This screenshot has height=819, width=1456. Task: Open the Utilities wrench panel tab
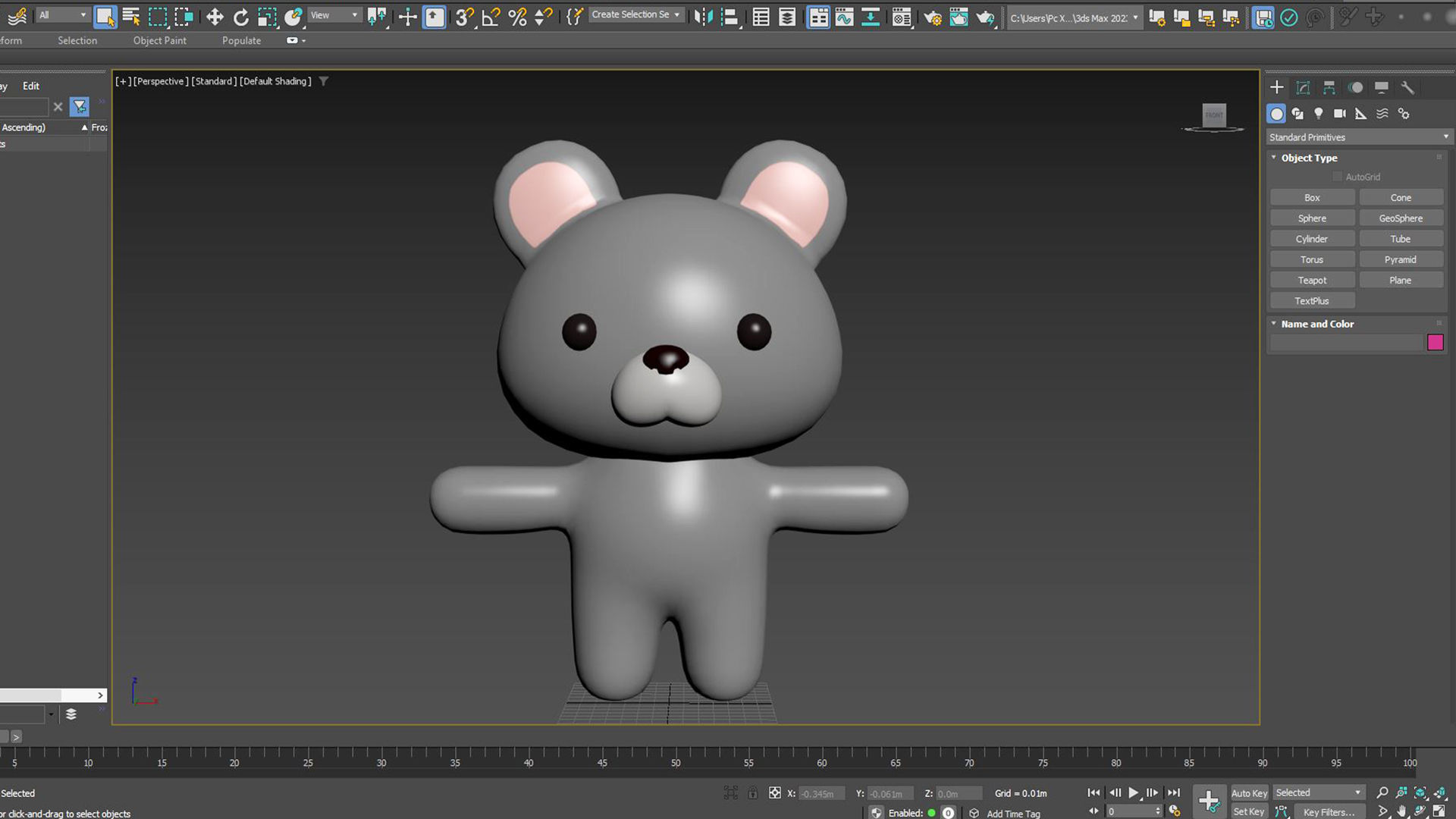[1407, 88]
